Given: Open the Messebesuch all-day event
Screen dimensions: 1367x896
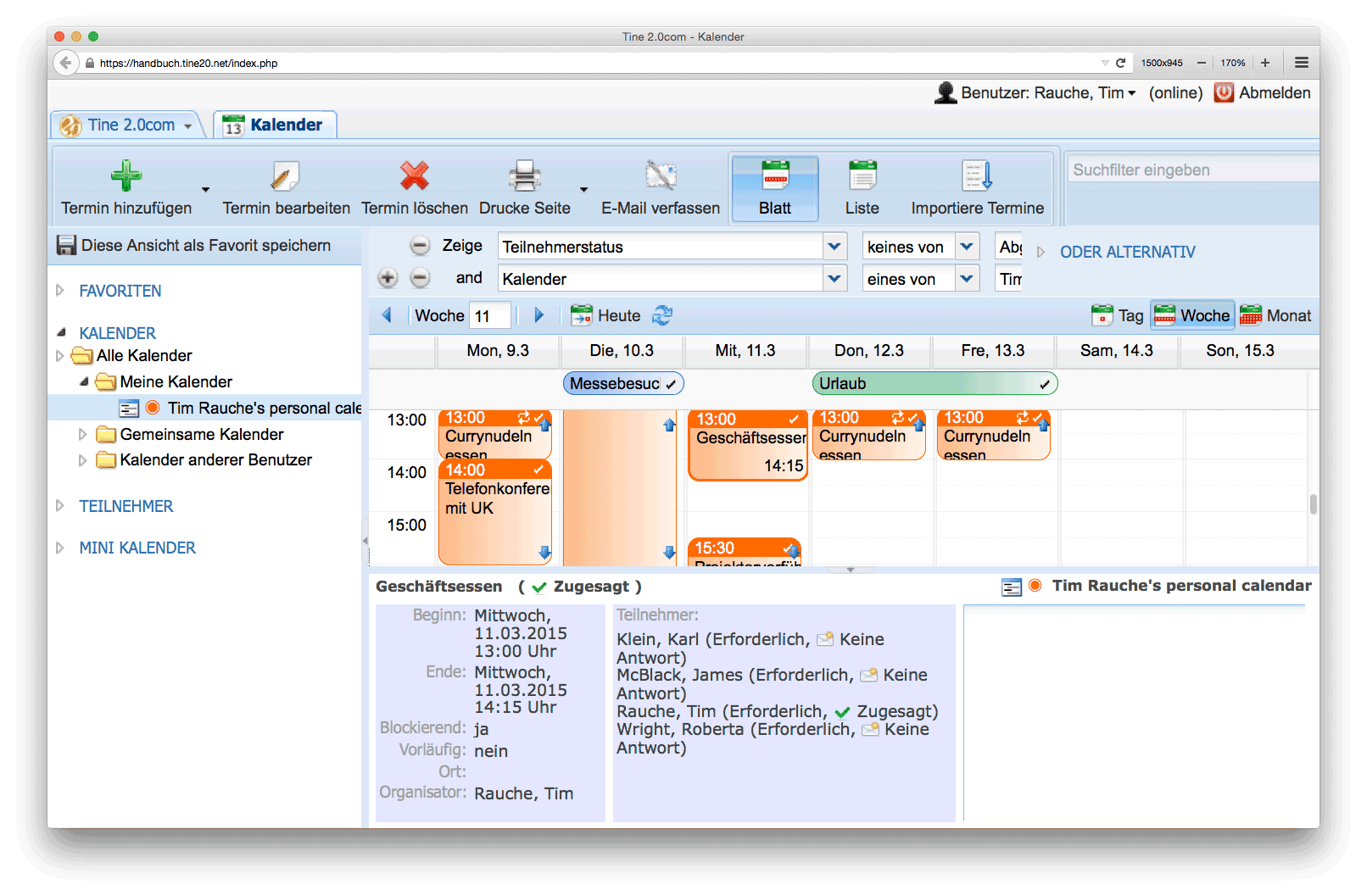Looking at the screenshot, I should 623,383.
